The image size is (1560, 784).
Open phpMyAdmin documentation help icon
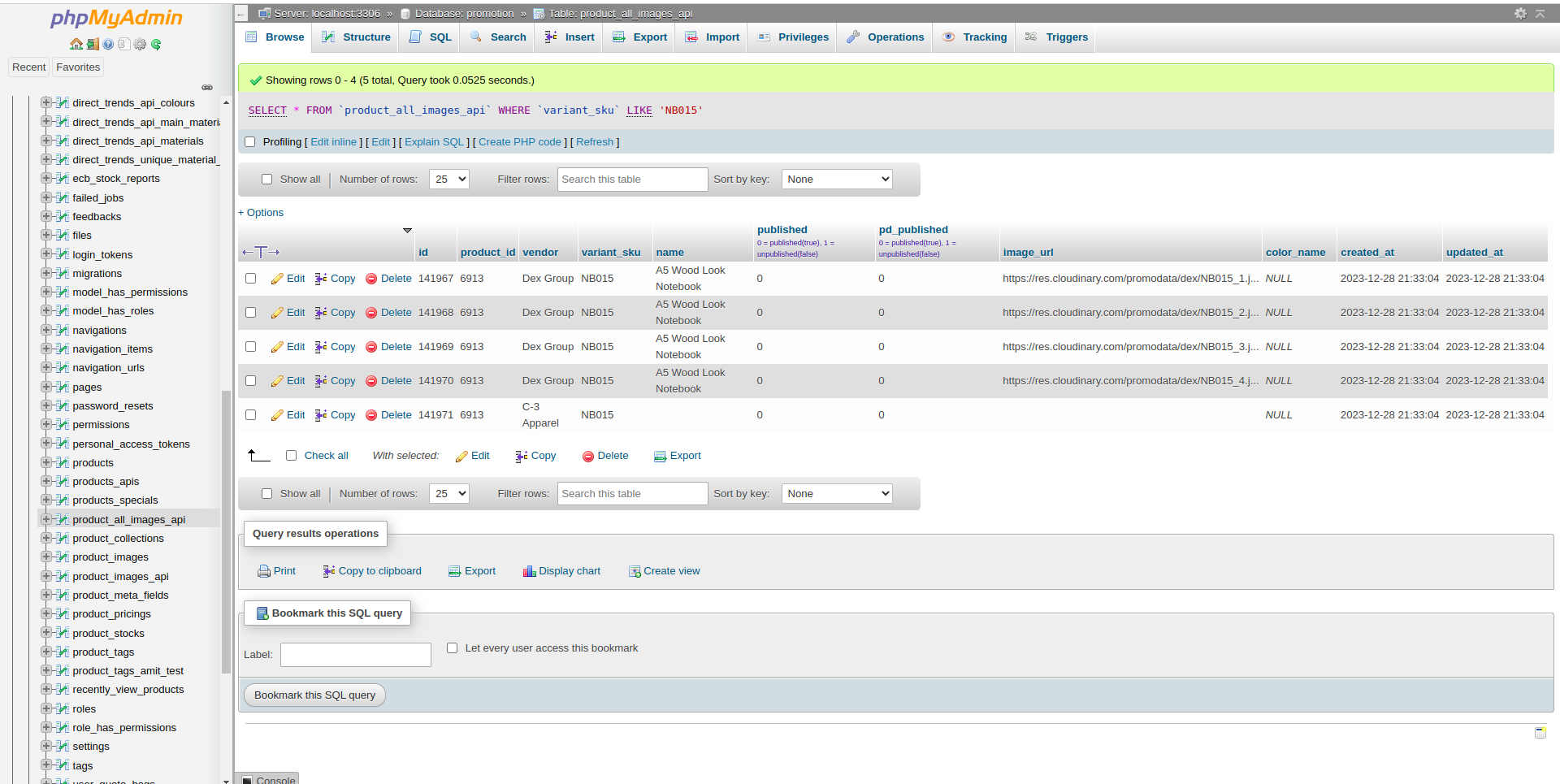(108, 44)
